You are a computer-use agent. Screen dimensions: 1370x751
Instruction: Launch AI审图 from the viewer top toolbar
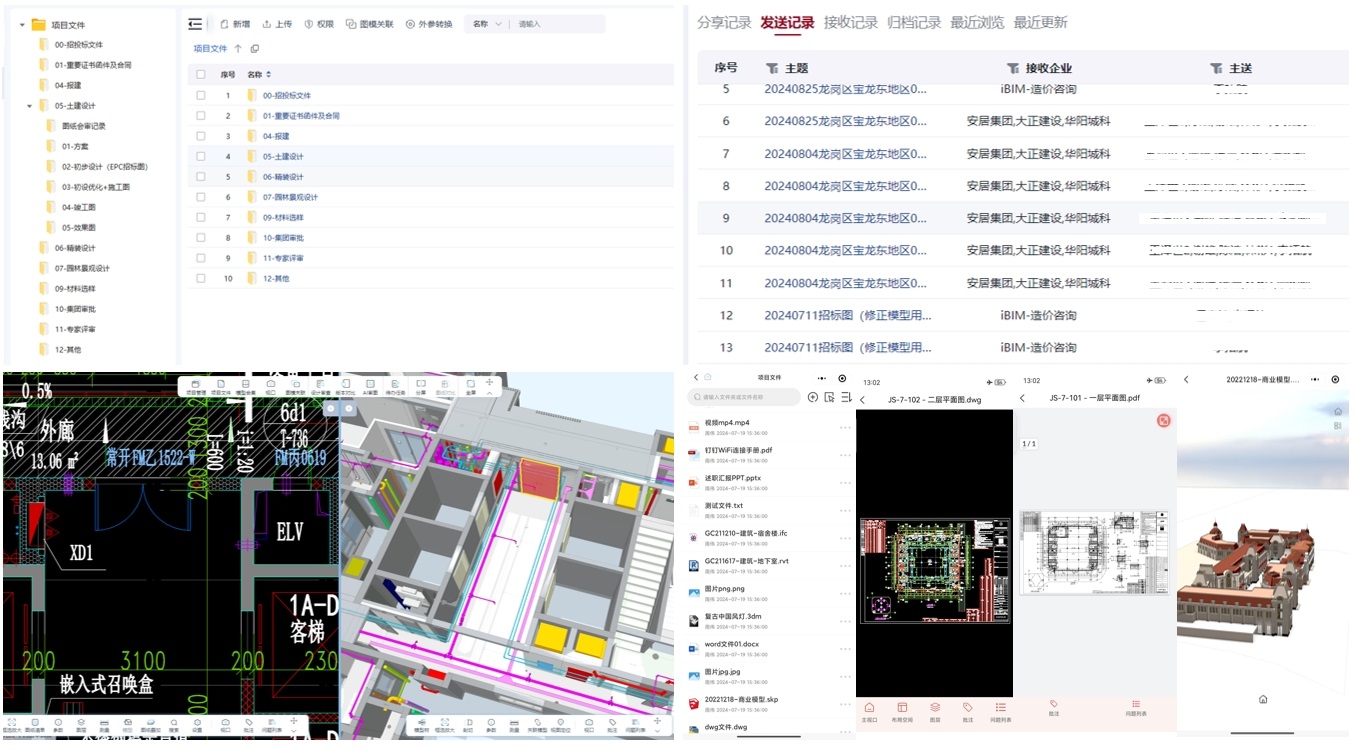[370, 384]
